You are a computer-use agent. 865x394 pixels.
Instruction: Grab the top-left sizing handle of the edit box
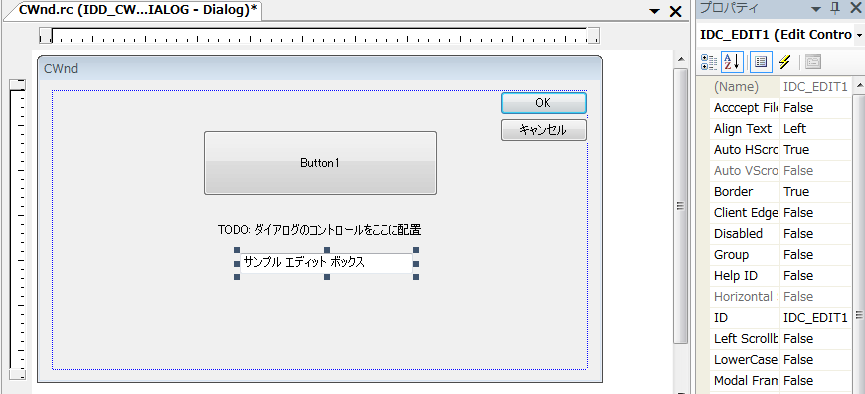tap(237, 250)
